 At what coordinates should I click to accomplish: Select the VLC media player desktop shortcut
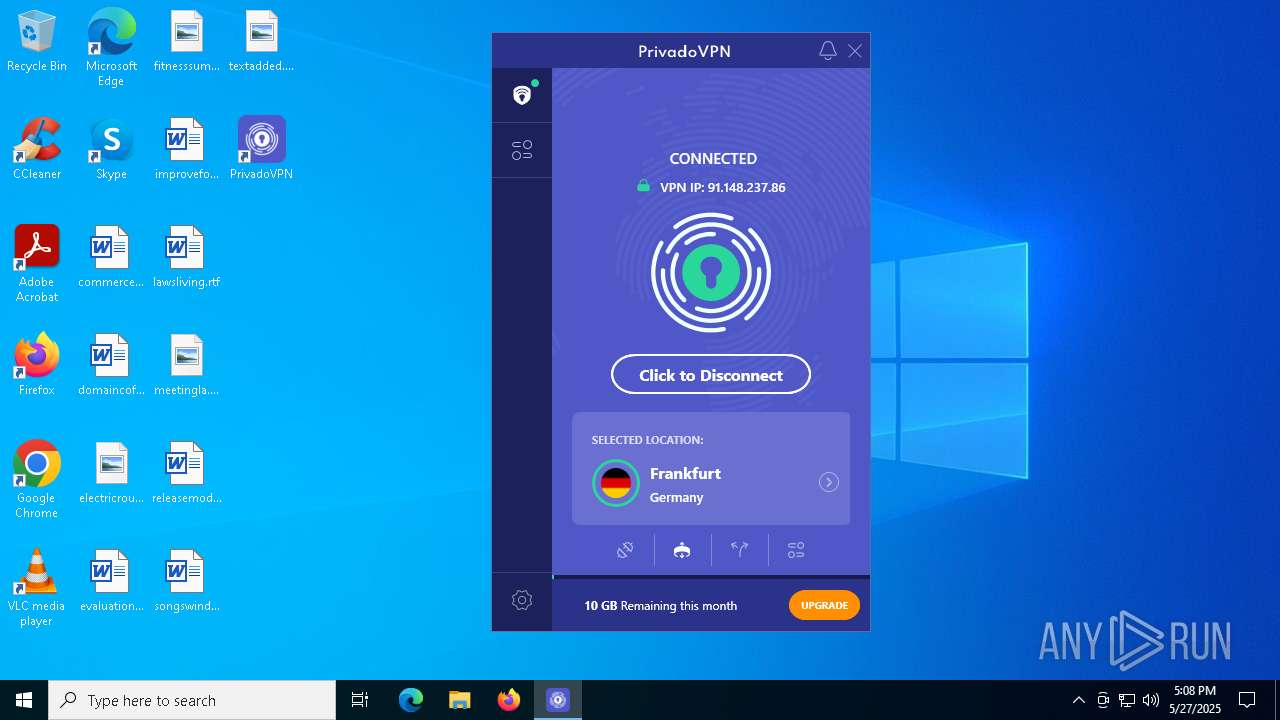[x=37, y=588]
